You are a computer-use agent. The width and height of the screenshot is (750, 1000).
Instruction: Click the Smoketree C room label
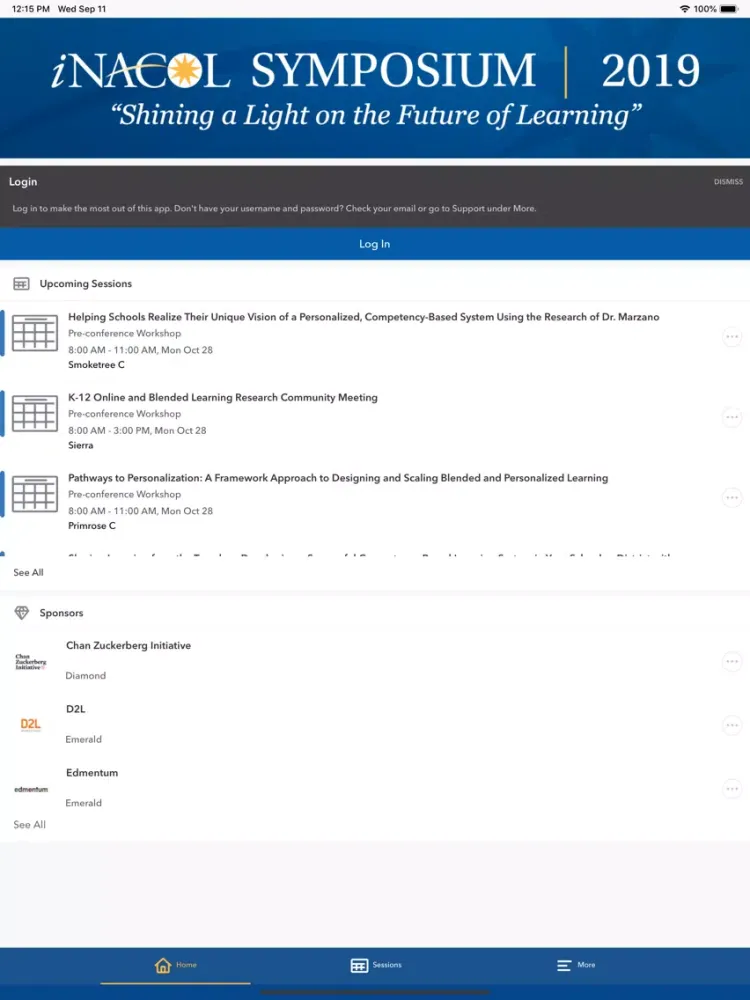click(96, 365)
